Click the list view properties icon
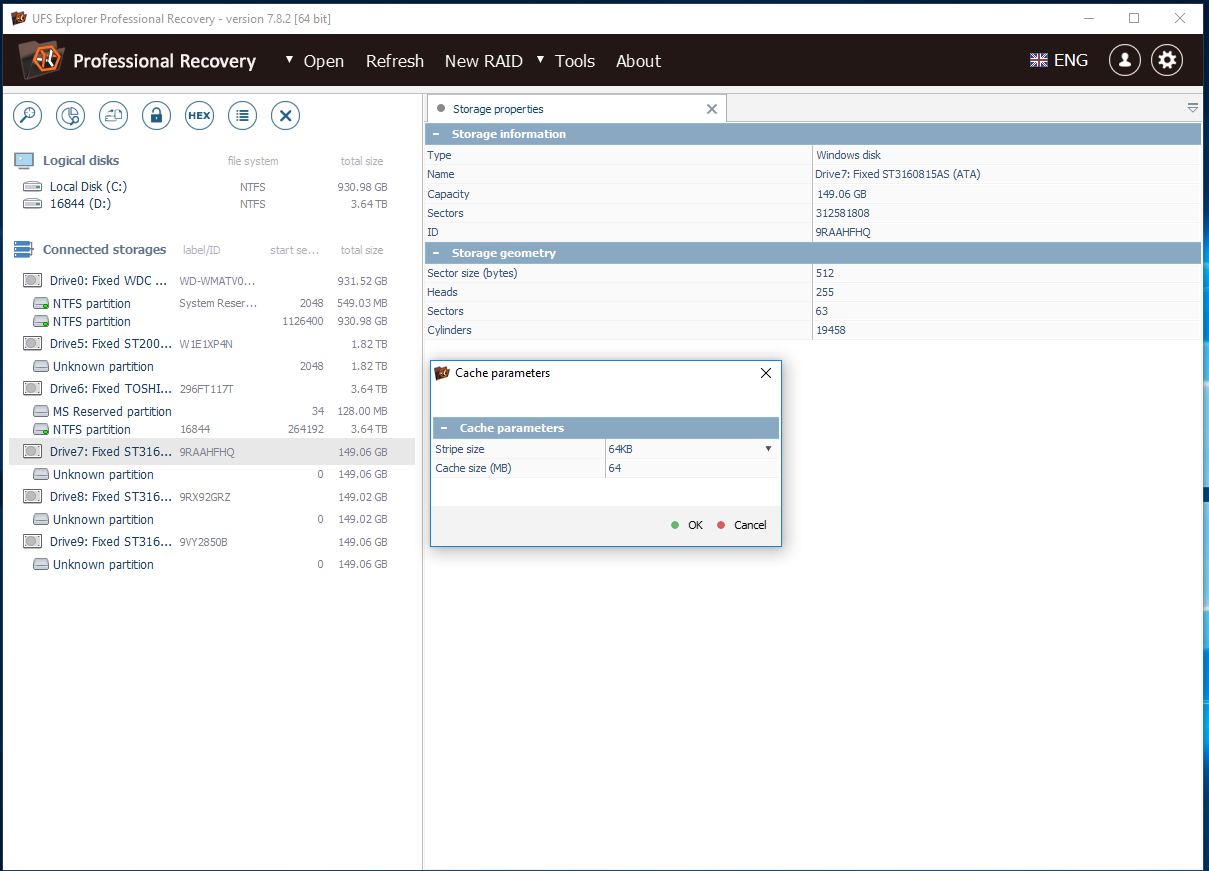Viewport: 1209px width, 871px height. coord(242,116)
